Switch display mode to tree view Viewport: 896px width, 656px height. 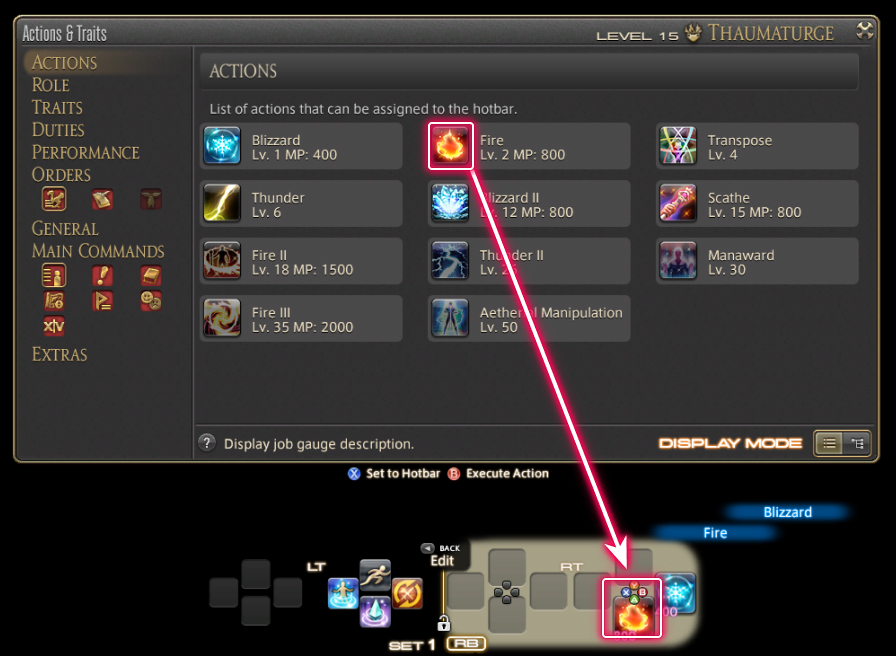[x=857, y=443]
